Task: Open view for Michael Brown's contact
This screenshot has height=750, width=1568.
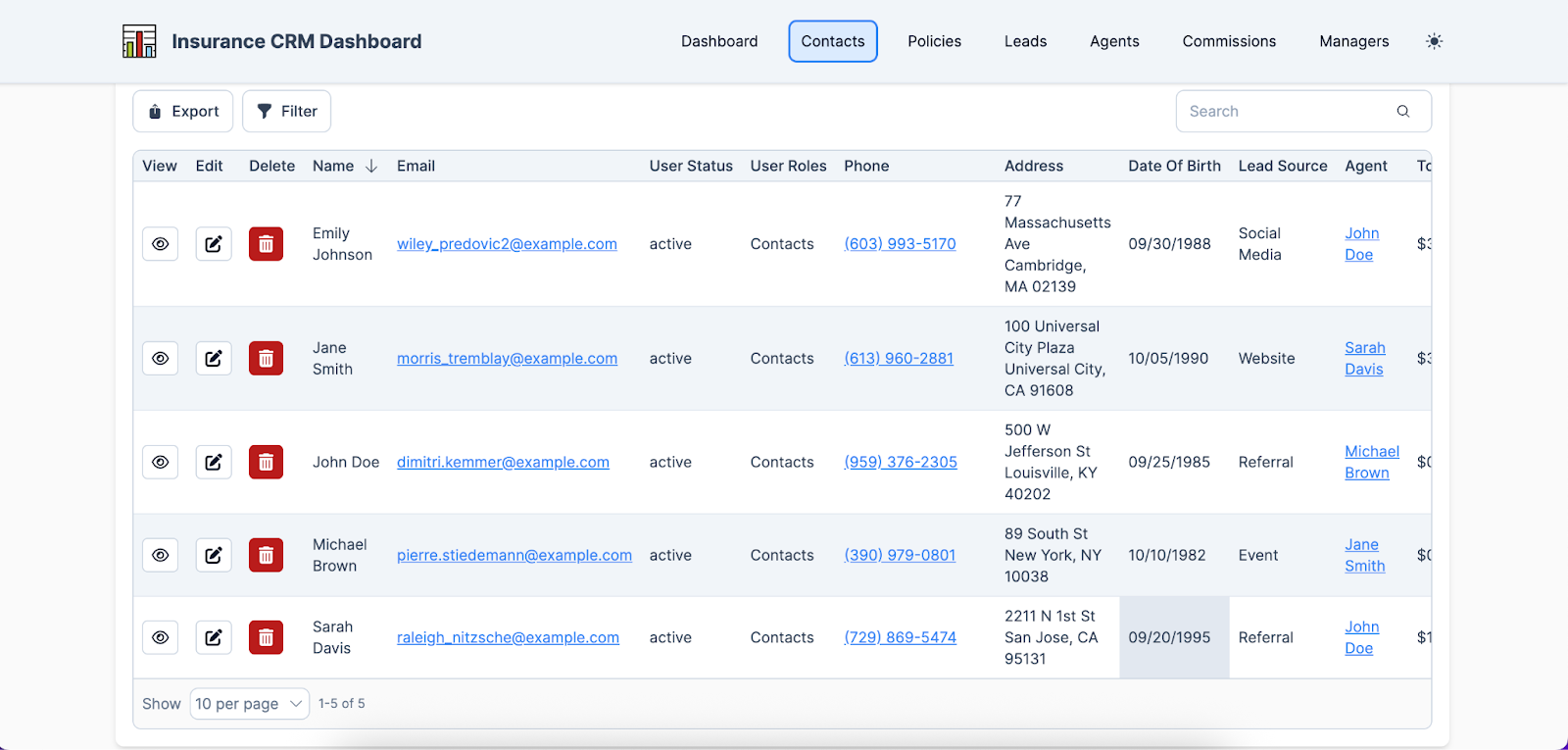Action: click(x=161, y=555)
